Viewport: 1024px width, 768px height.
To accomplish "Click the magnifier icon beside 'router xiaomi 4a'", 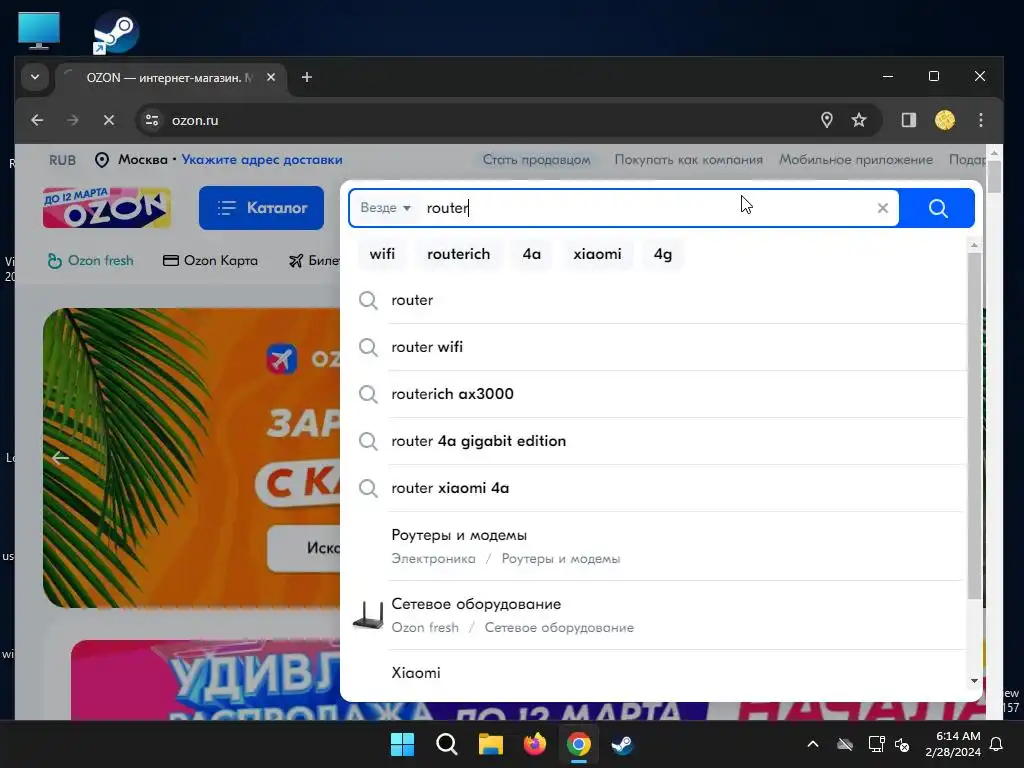I will pyautogui.click(x=368, y=488).
